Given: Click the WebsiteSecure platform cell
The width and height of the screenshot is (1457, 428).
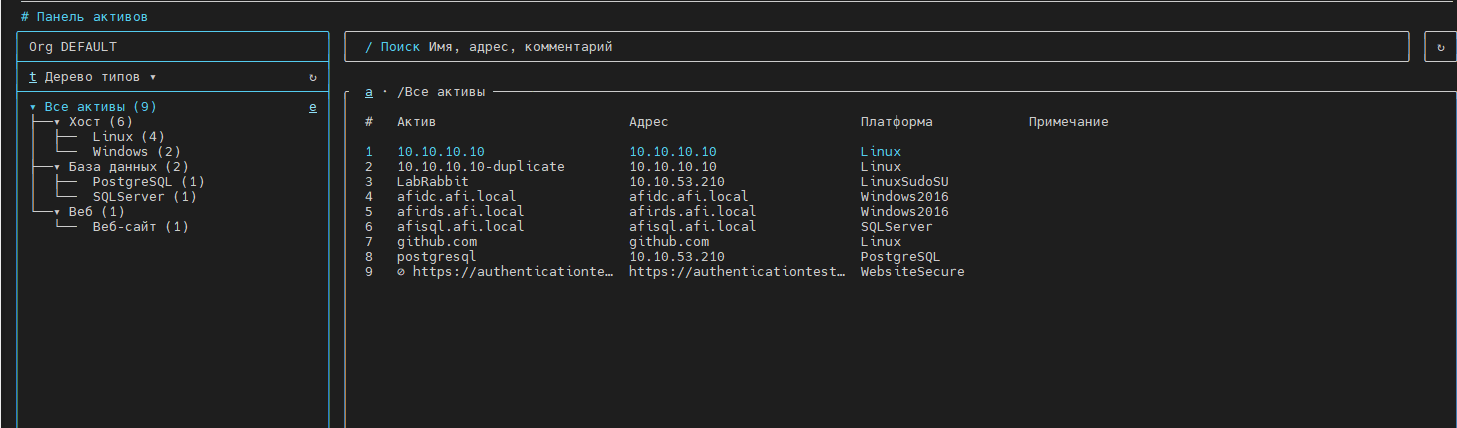Looking at the screenshot, I should 913,272.
